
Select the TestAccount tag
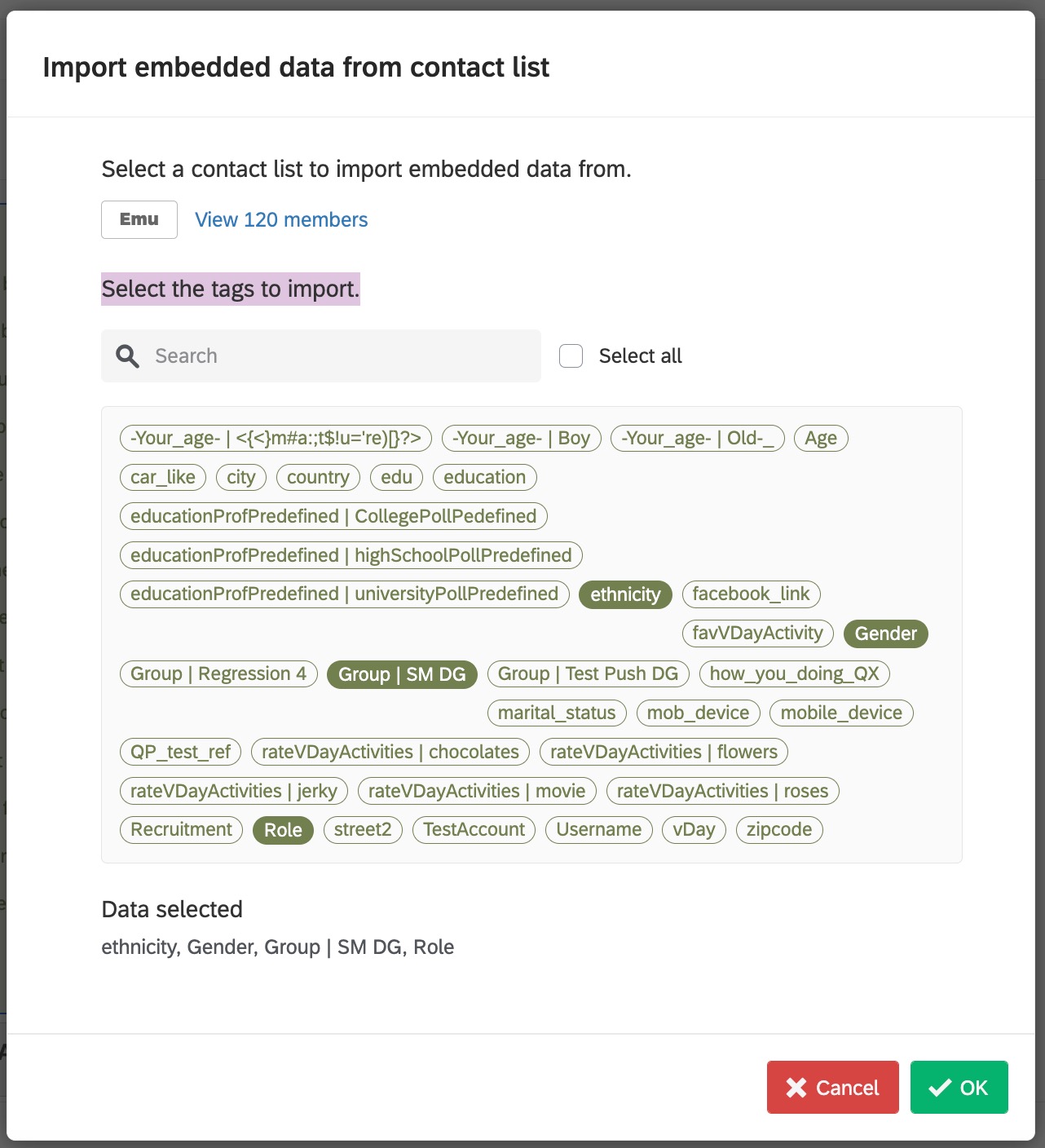[473, 829]
